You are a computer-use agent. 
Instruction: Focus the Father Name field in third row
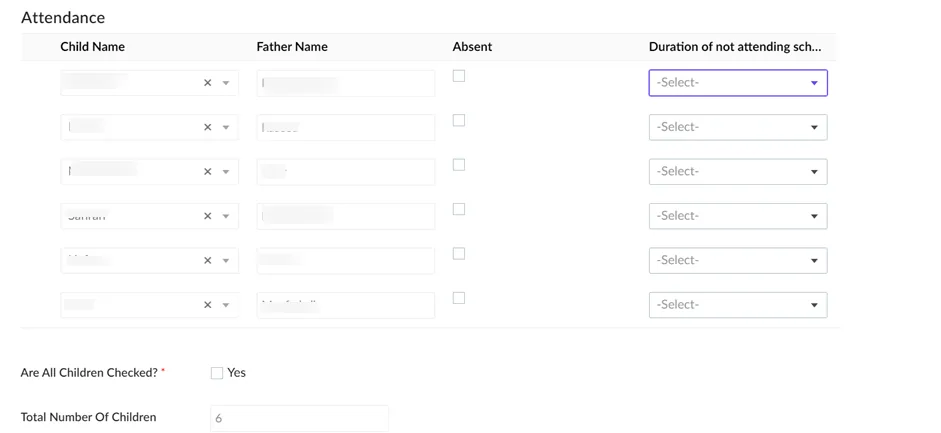[346, 172]
